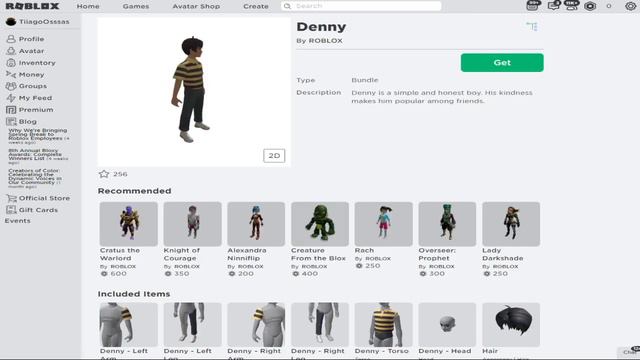Open Avatar icon in sidebar
The height and width of the screenshot is (360, 640).
pyautogui.click(x=11, y=51)
